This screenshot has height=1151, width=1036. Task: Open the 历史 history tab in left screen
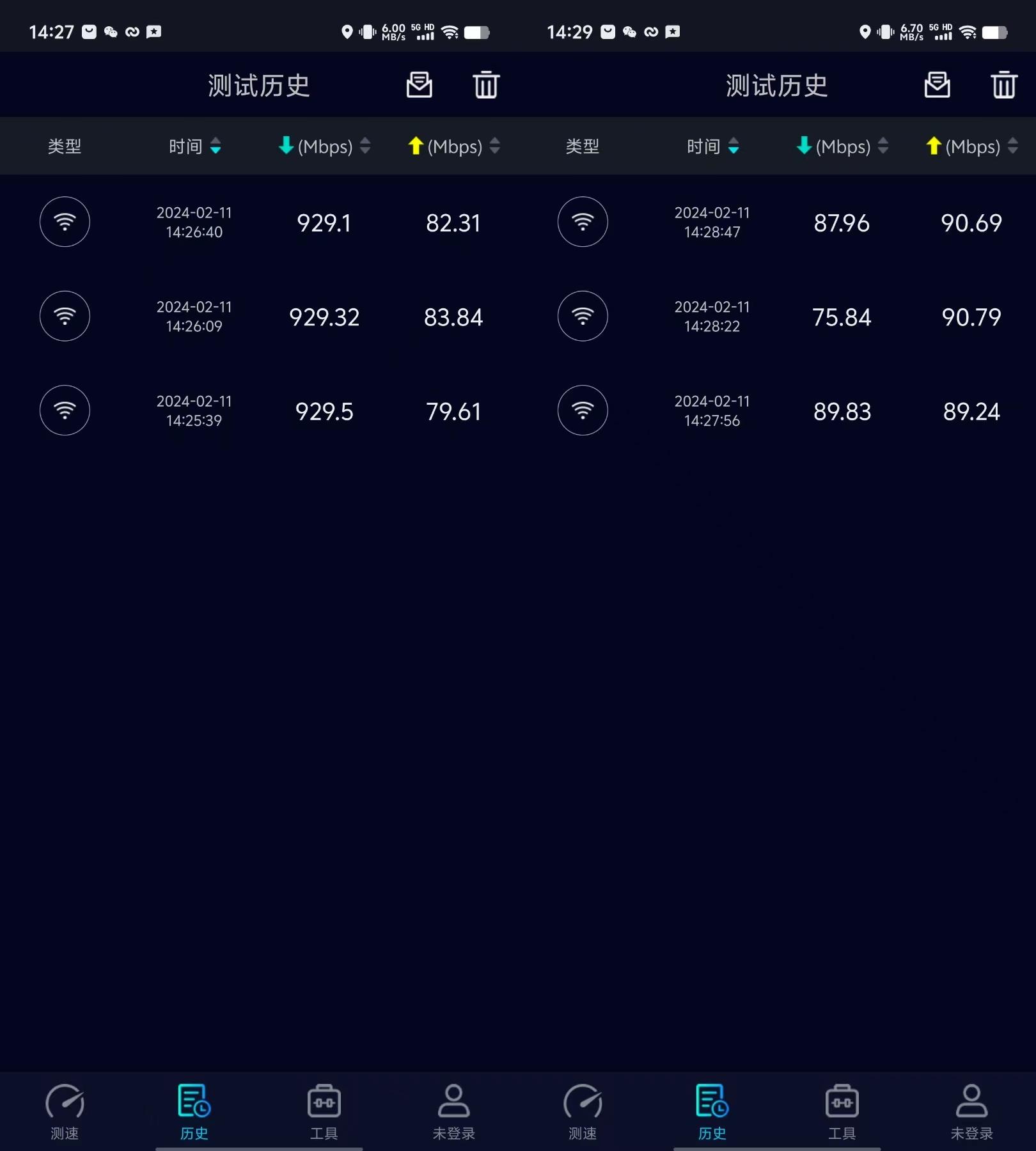[194, 1112]
